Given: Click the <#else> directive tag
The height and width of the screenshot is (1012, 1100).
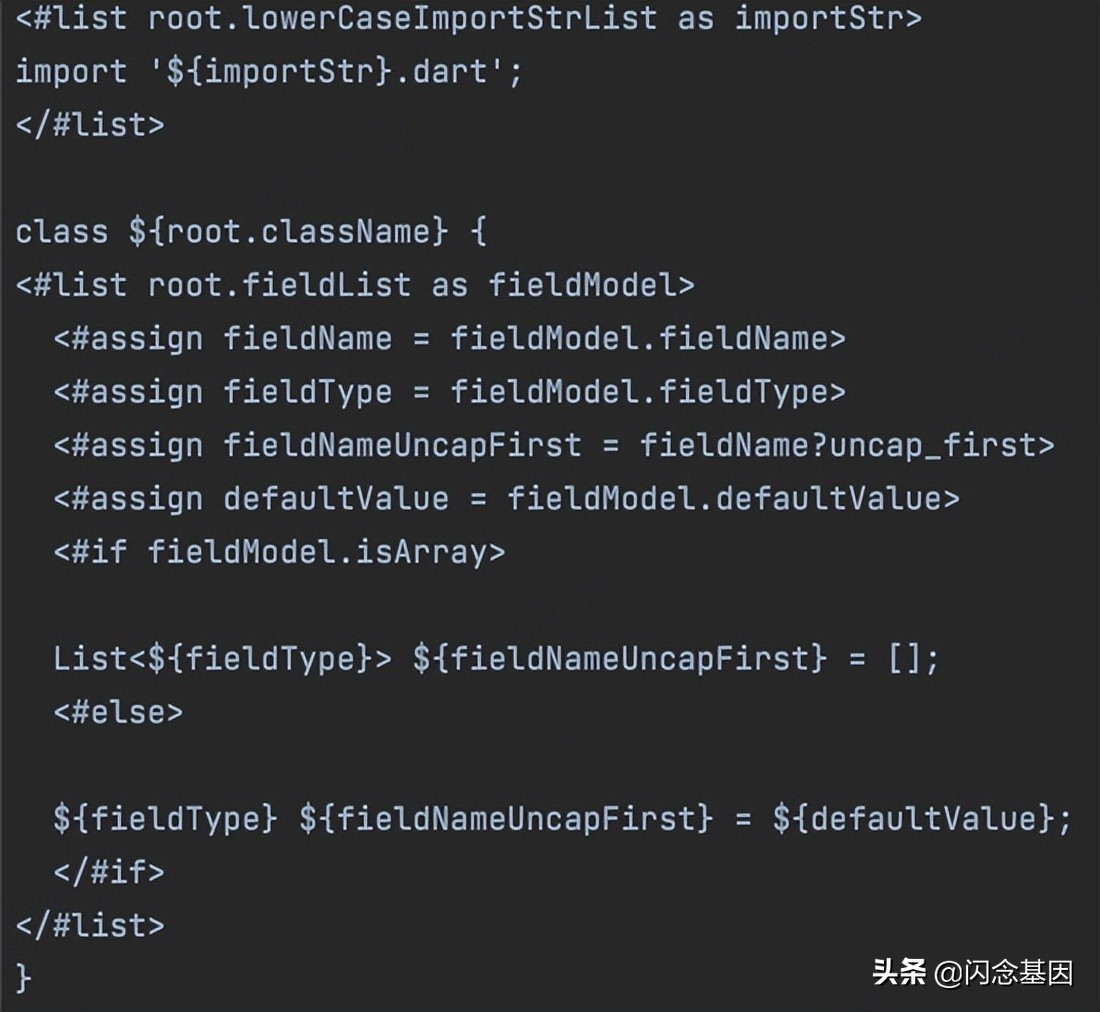Looking at the screenshot, I should click(x=118, y=712).
